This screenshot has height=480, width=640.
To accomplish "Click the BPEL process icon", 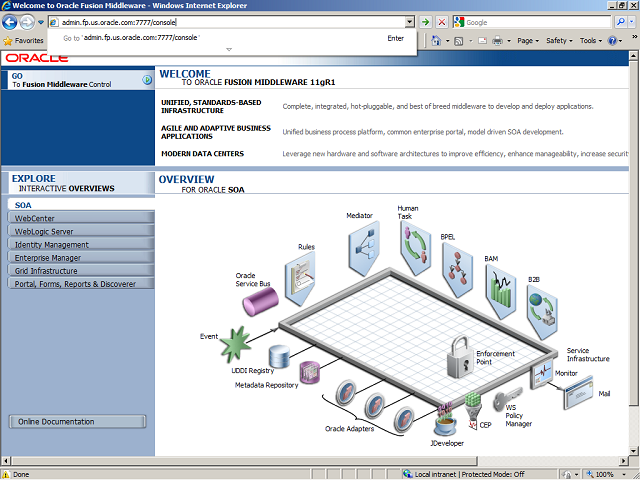I will pos(458,269).
